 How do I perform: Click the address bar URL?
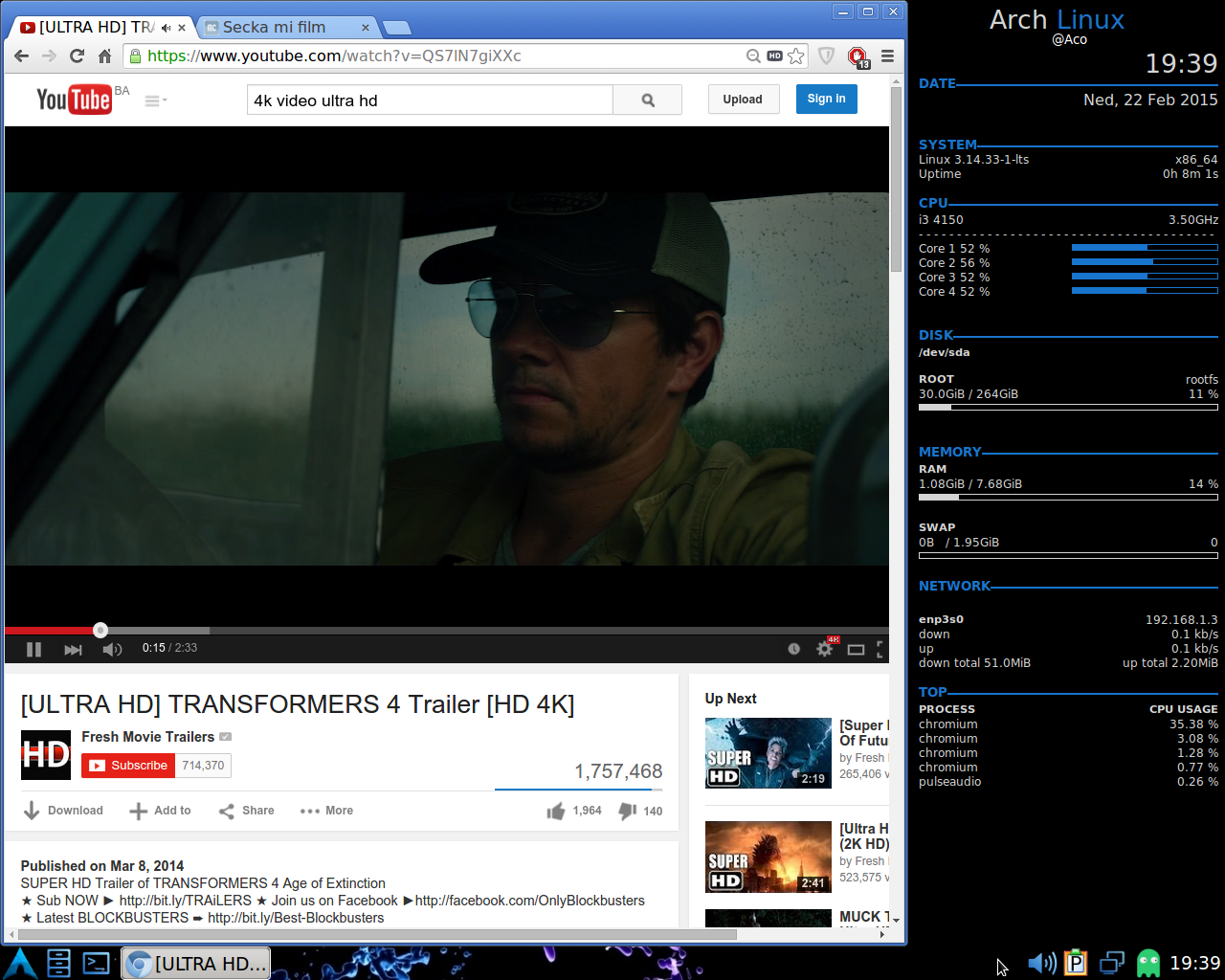pos(334,56)
